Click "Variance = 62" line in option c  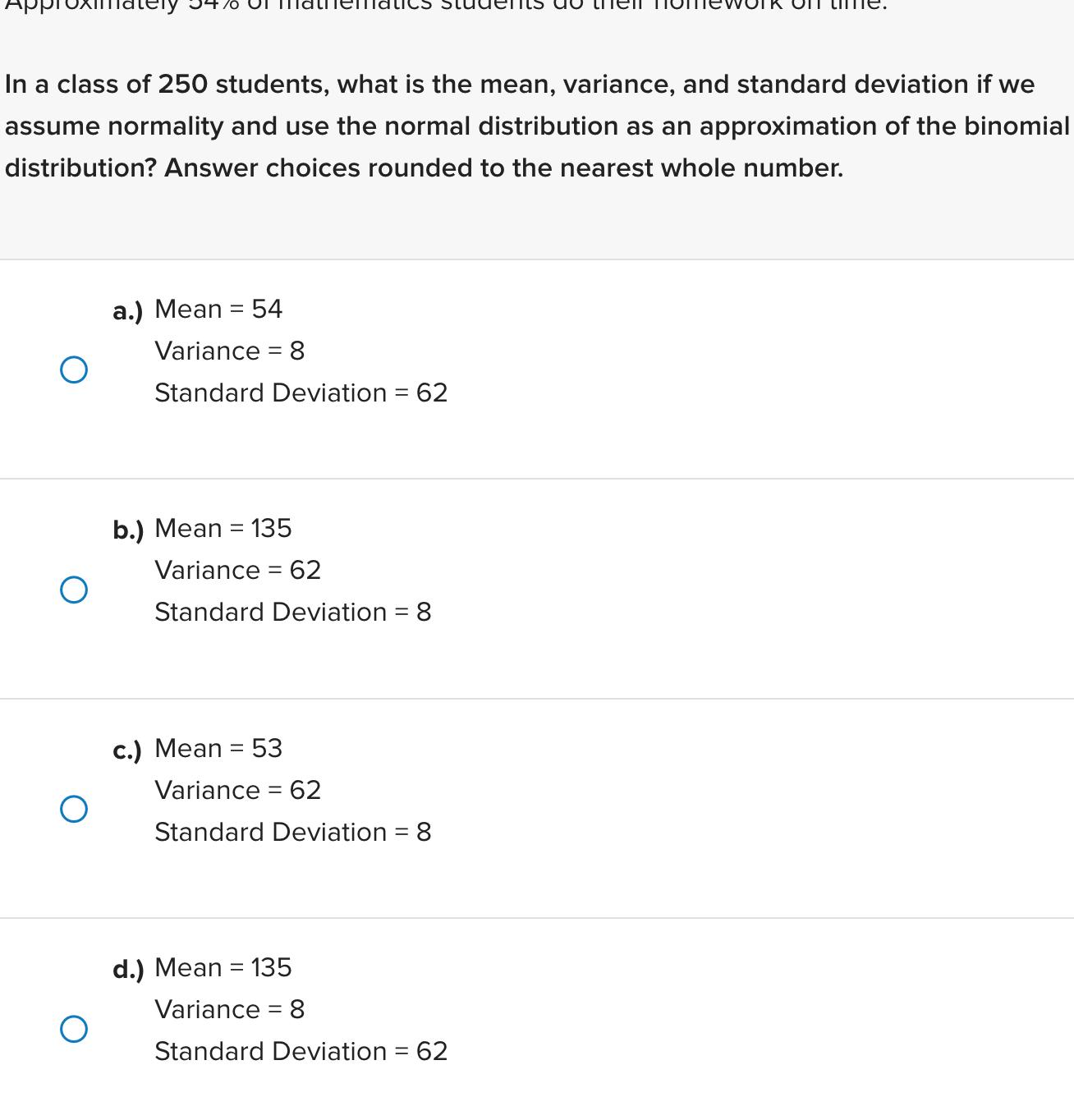click(x=238, y=790)
